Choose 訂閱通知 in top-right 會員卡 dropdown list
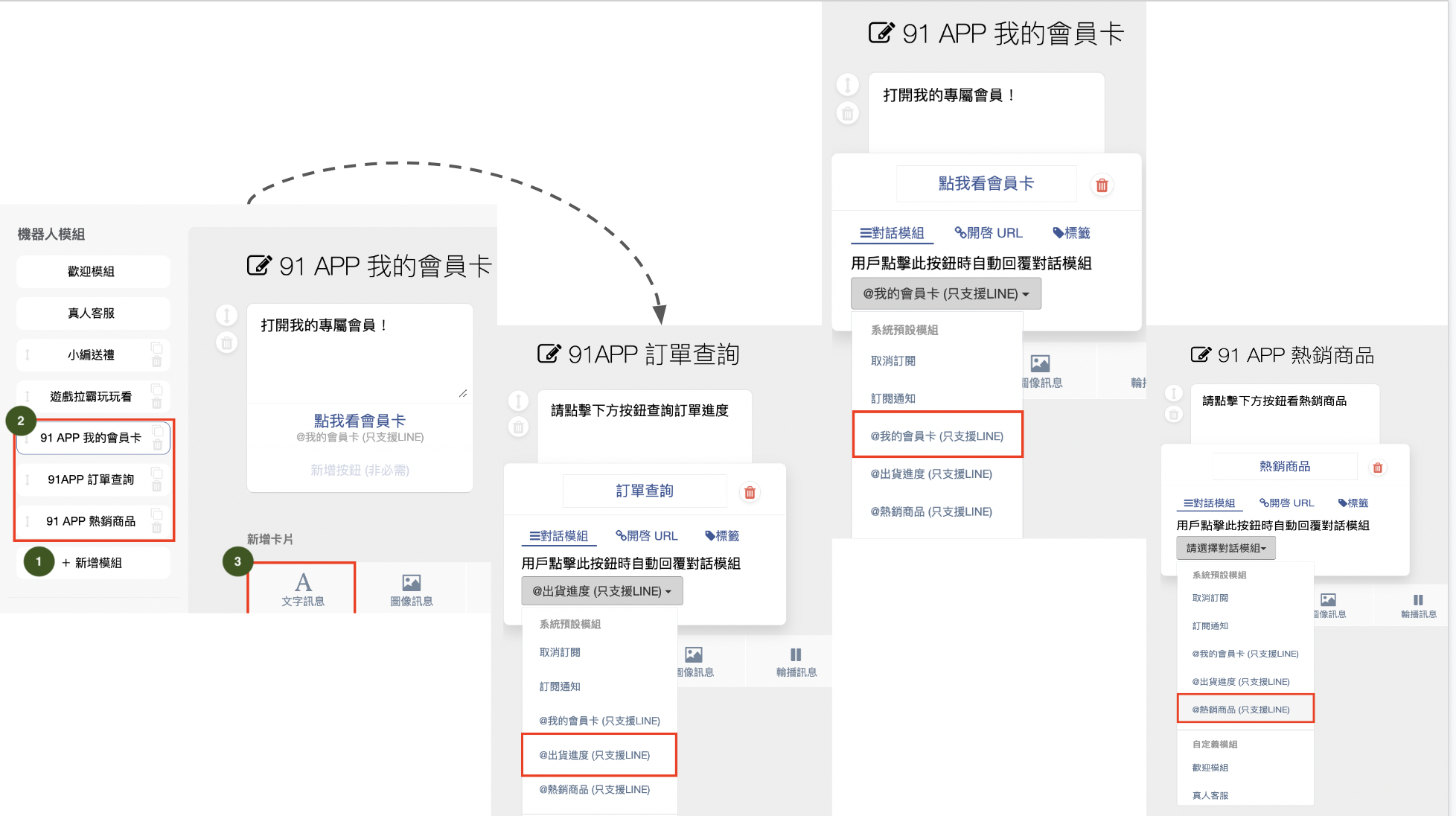Viewport: 1456px width, 816px height. (x=893, y=398)
